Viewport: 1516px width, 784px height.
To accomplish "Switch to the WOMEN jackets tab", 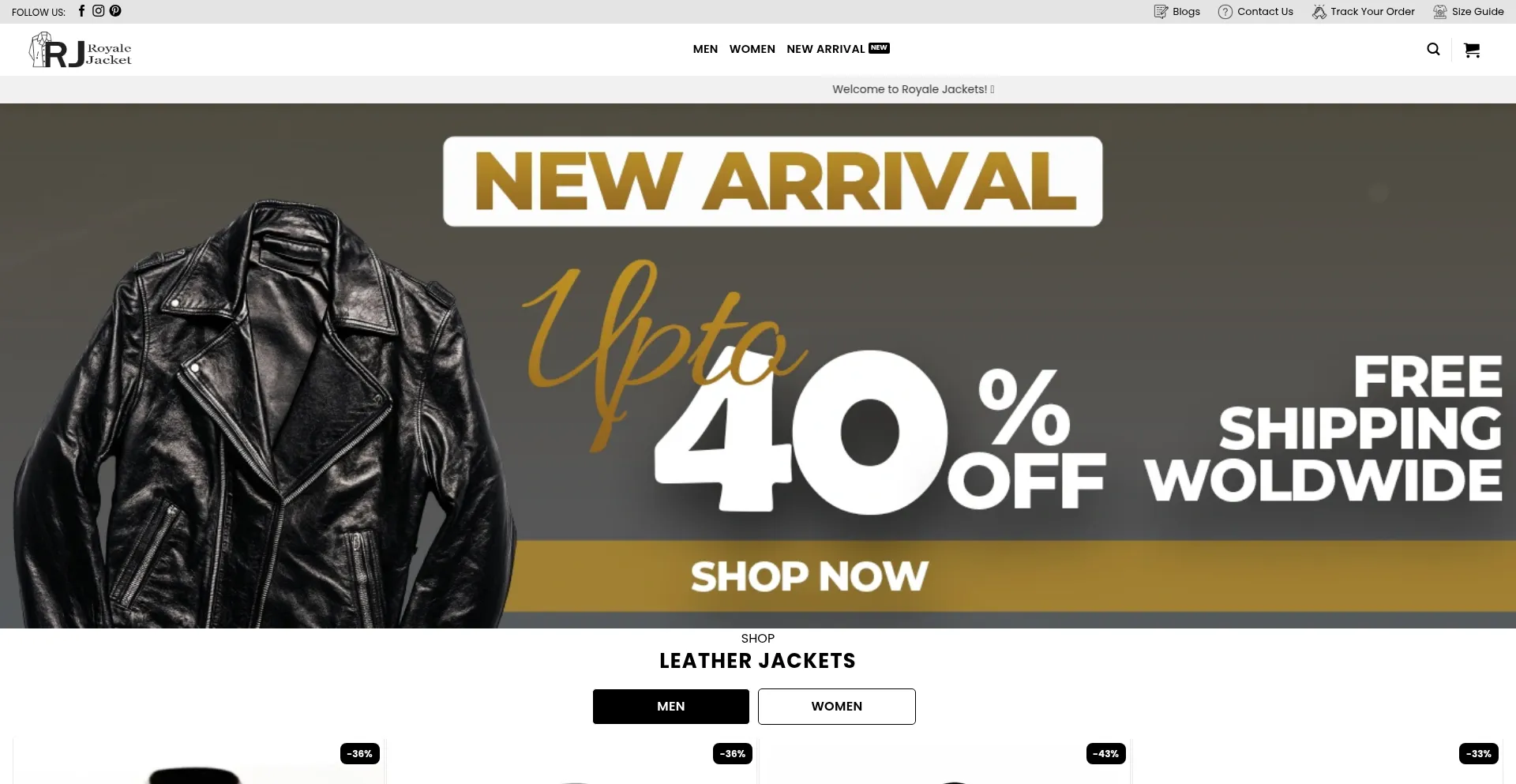I will pyautogui.click(x=837, y=707).
